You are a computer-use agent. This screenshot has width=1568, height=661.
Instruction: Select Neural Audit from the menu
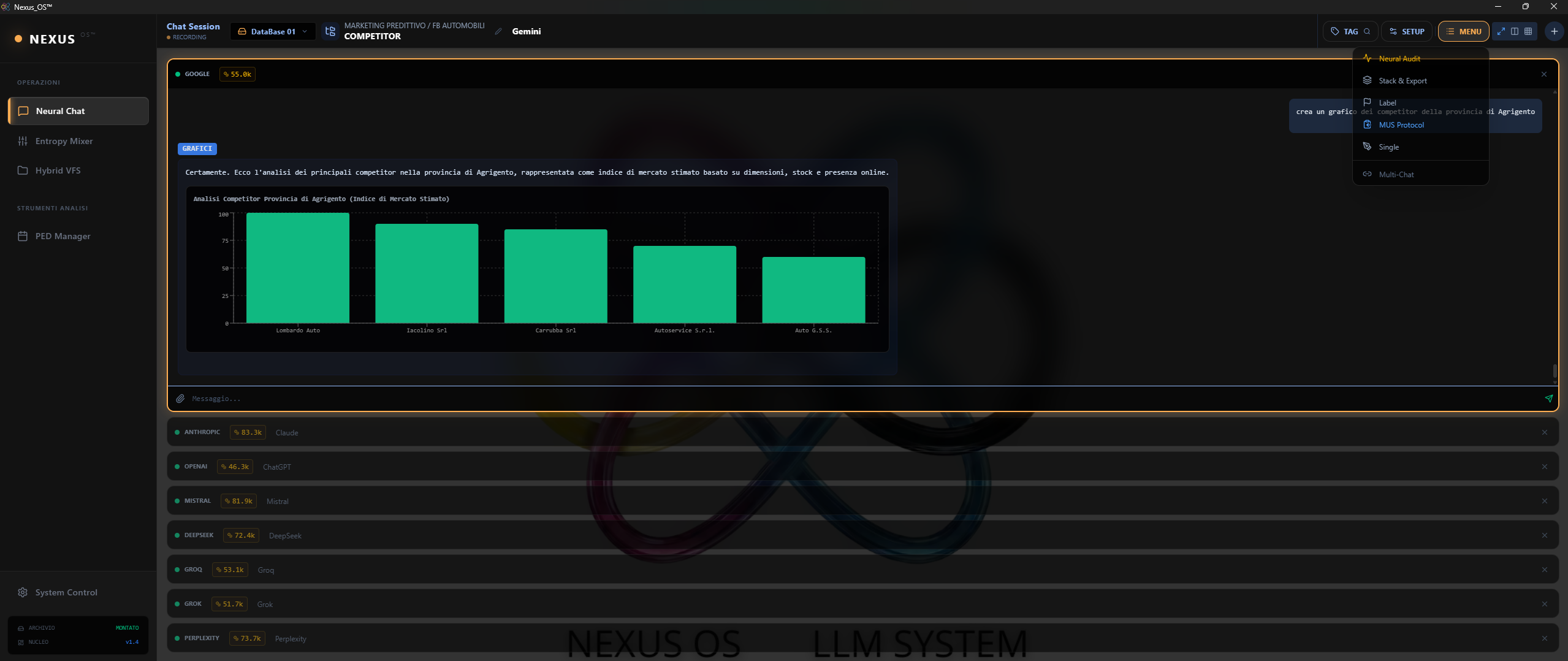pyautogui.click(x=1420, y=59)
